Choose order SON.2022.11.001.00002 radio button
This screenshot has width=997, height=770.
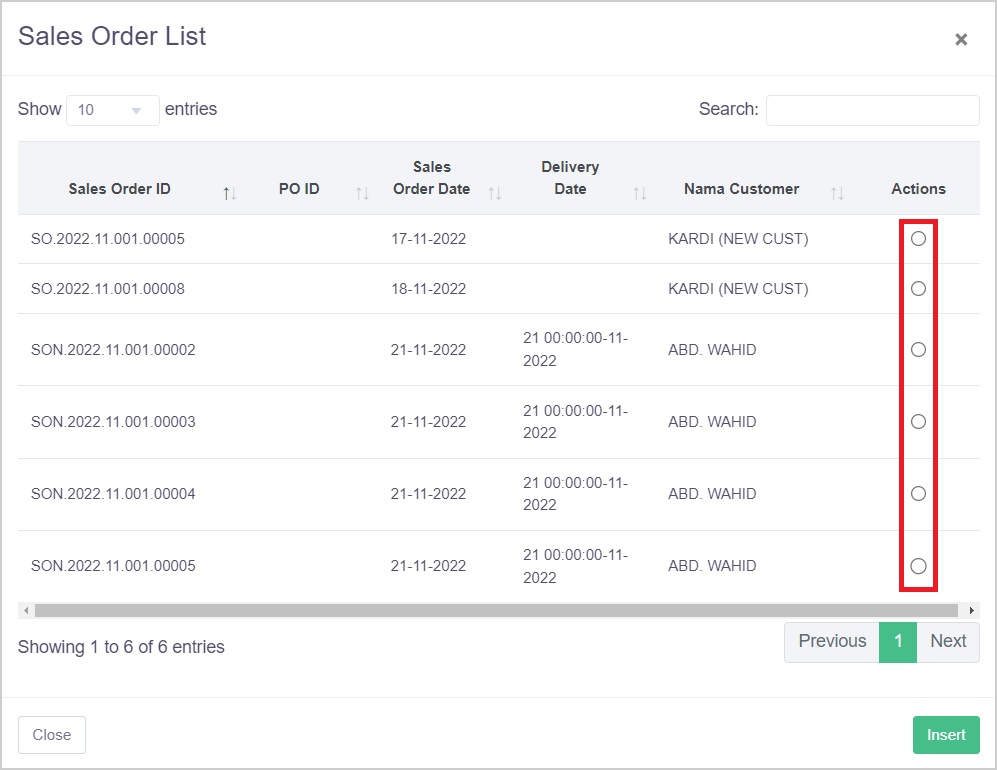(x=918, y=350)
